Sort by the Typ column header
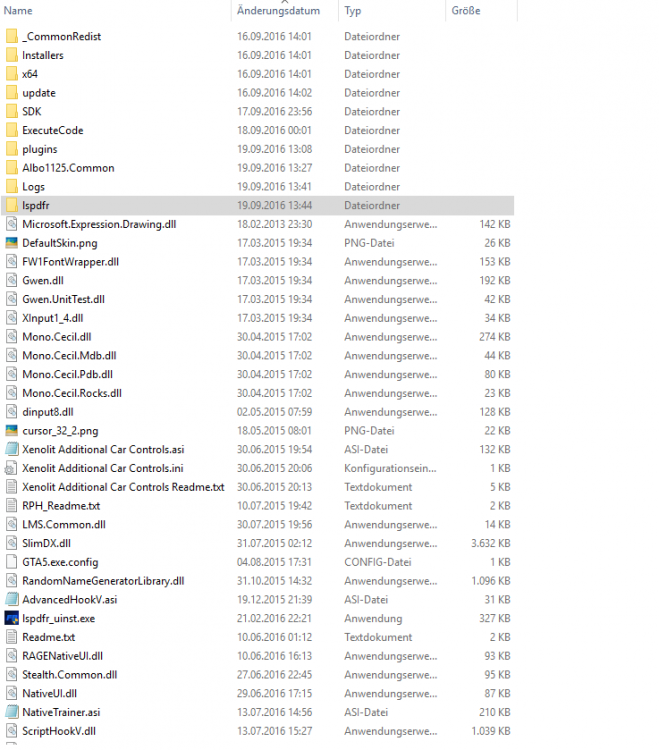 point(352,11)
